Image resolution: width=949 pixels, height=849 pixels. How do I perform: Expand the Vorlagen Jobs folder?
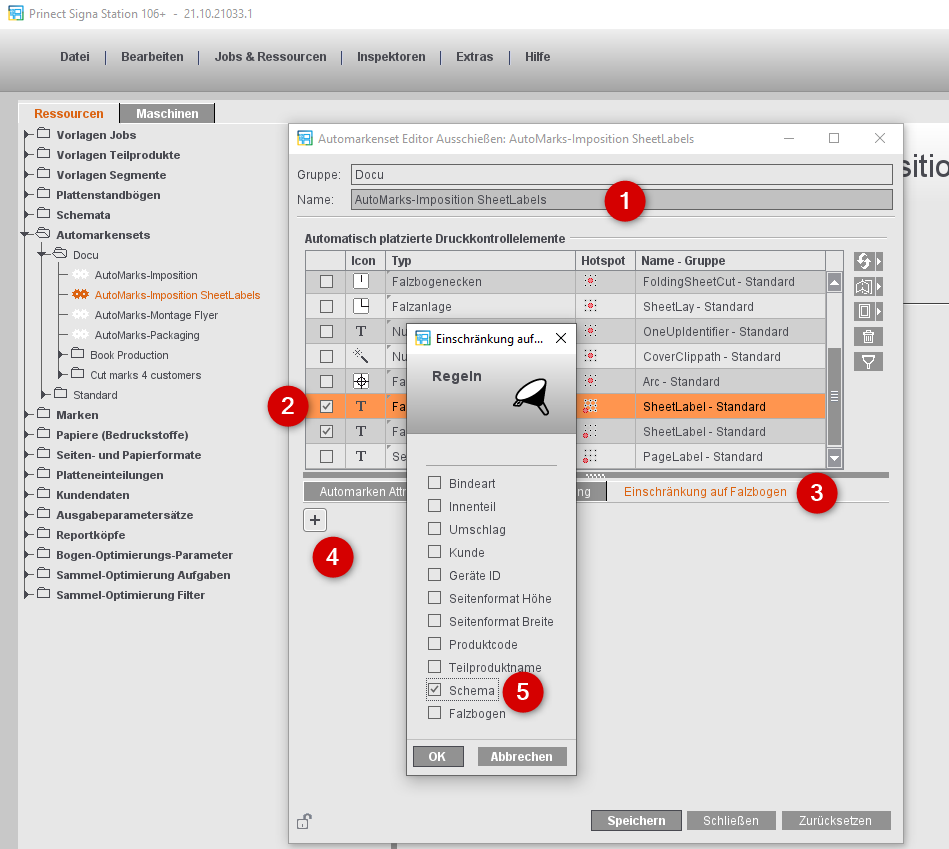tap(27, 134)
